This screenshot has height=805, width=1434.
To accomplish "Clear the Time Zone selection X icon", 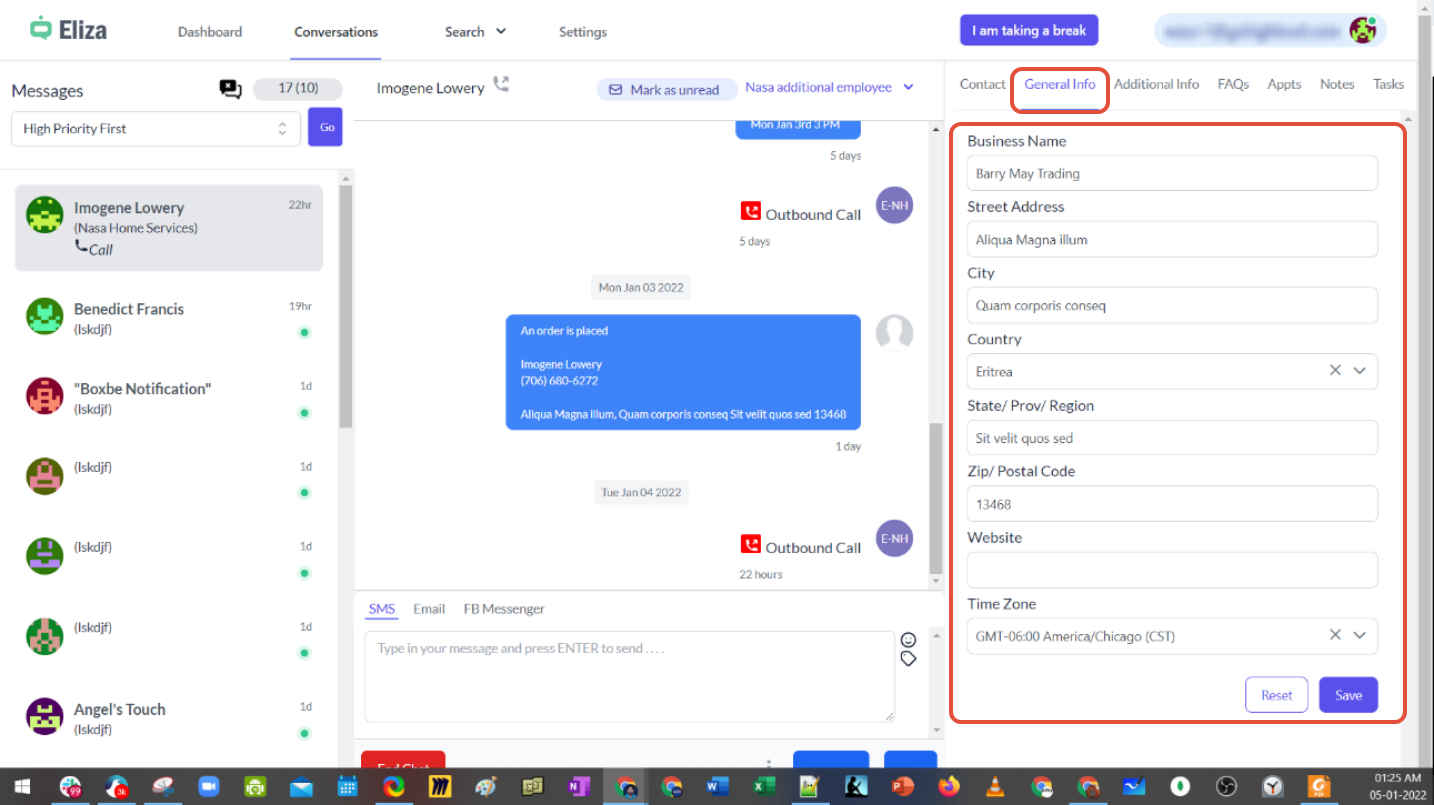I will 1335,635.
